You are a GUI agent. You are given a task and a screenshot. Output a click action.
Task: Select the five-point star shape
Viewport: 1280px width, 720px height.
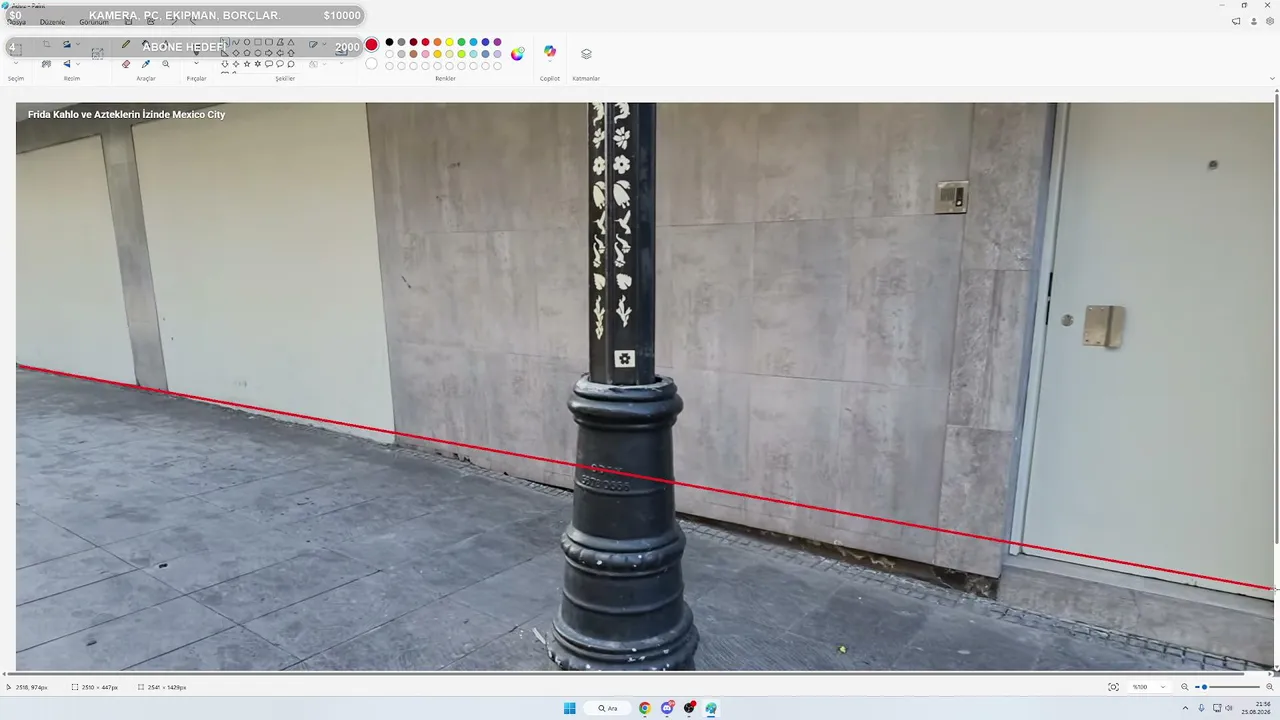[x=247, y=64]
